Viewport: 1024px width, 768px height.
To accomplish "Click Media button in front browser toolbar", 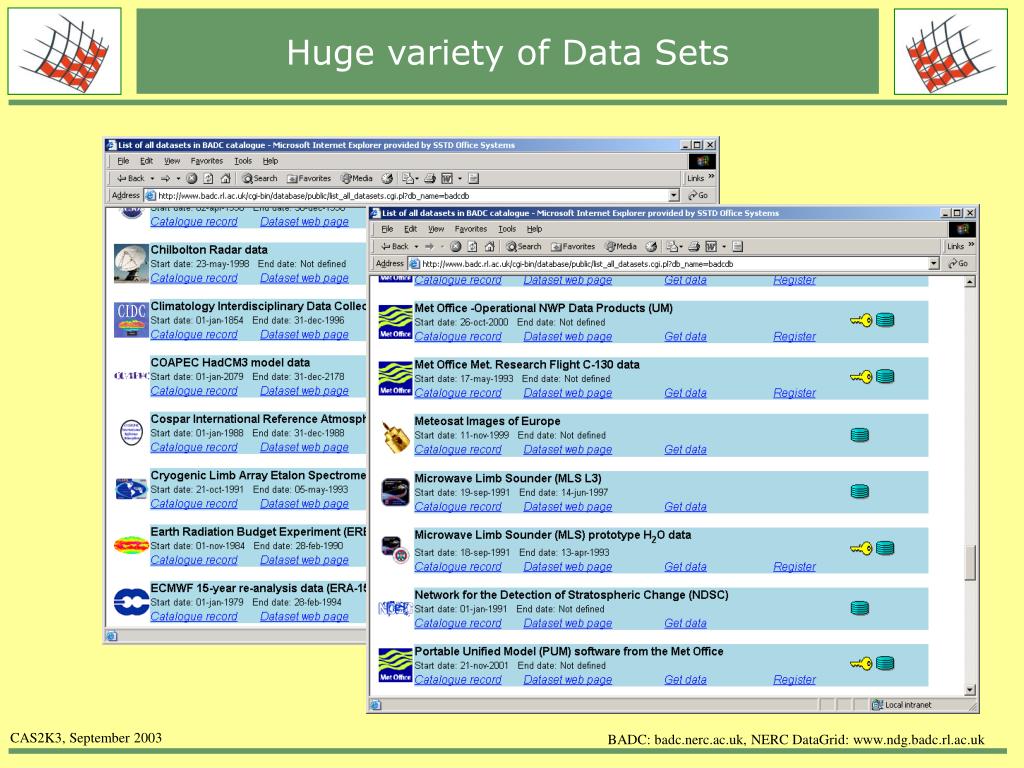I will (620, 246).
